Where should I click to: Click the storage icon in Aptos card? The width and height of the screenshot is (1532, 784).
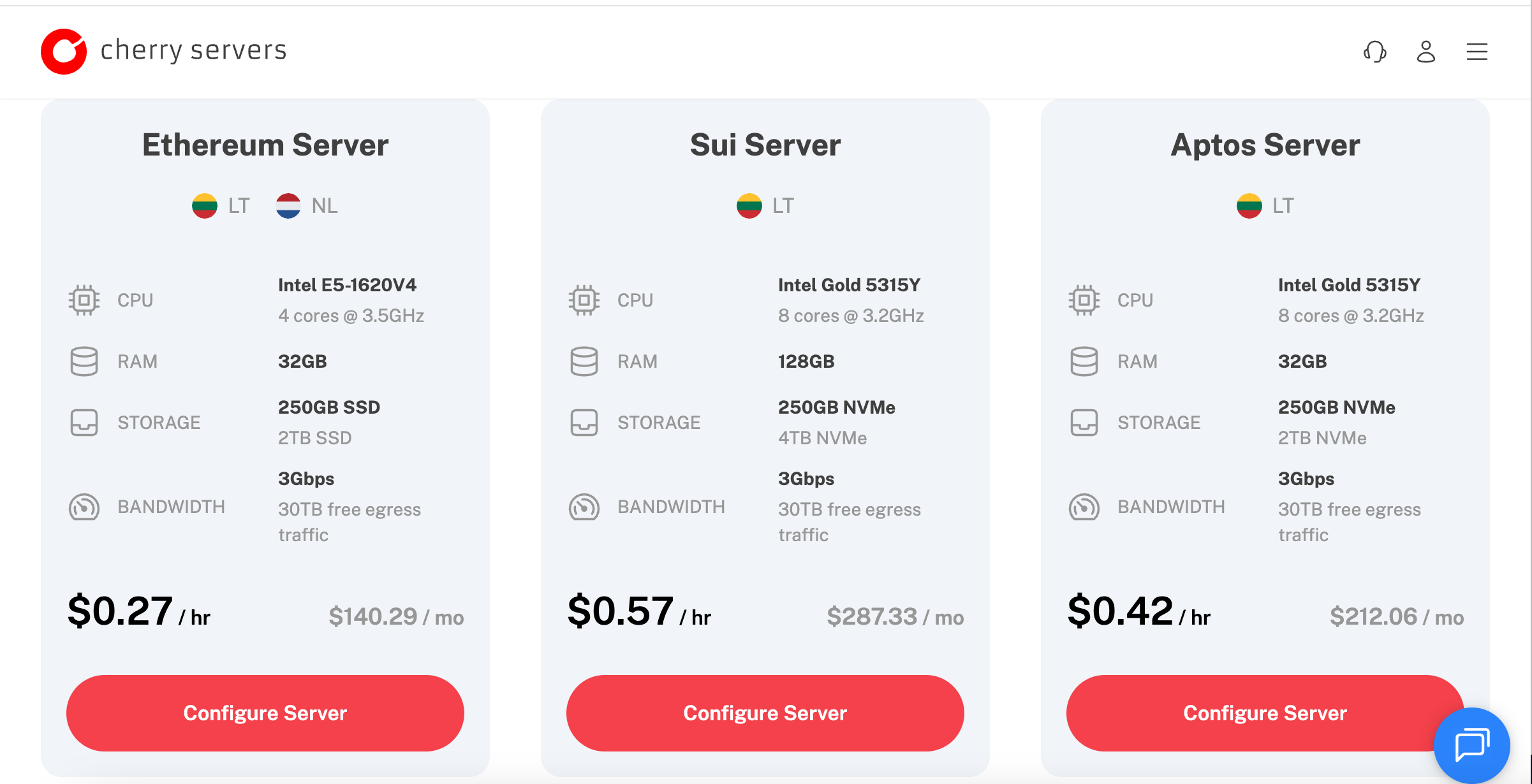pos(1084,423)
